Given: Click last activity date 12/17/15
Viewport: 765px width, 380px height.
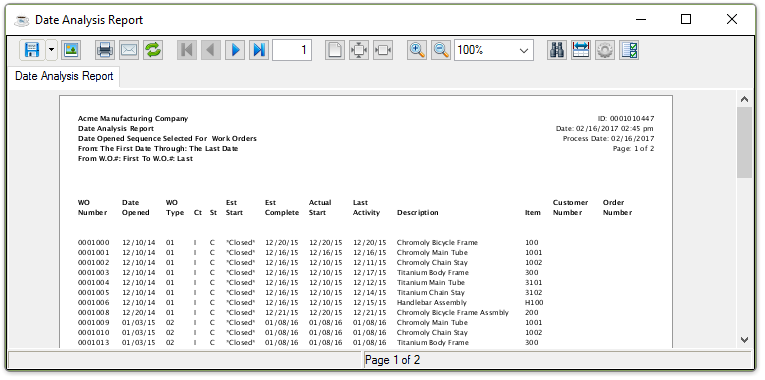Looking at the screenshot, I should click(370, 273).
